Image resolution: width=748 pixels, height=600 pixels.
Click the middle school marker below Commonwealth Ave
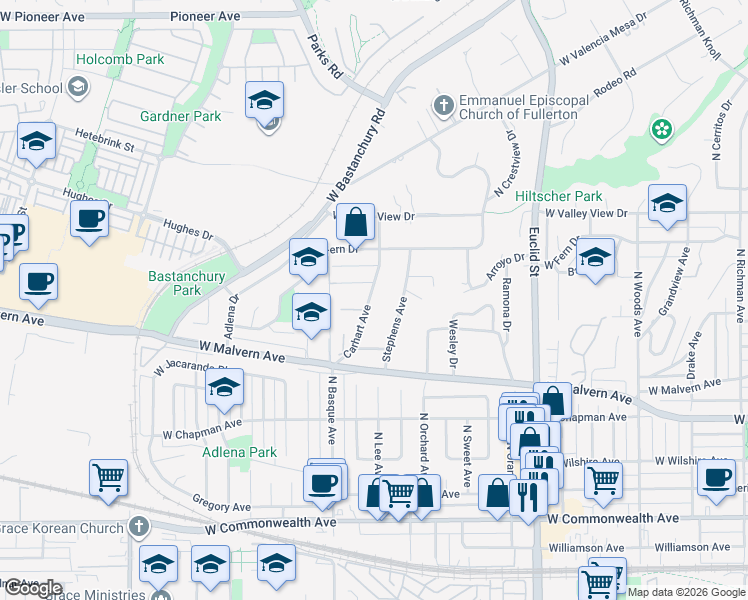(210, 565)
